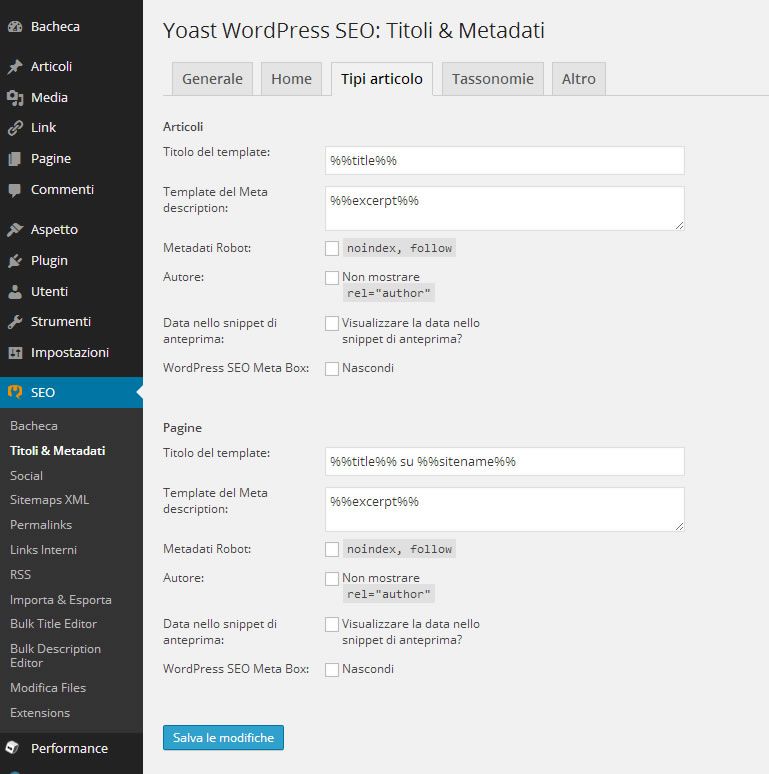Select the Tipi articolo tab
Image resolution: width=769 pixels, height=774 pixels.
382,79
